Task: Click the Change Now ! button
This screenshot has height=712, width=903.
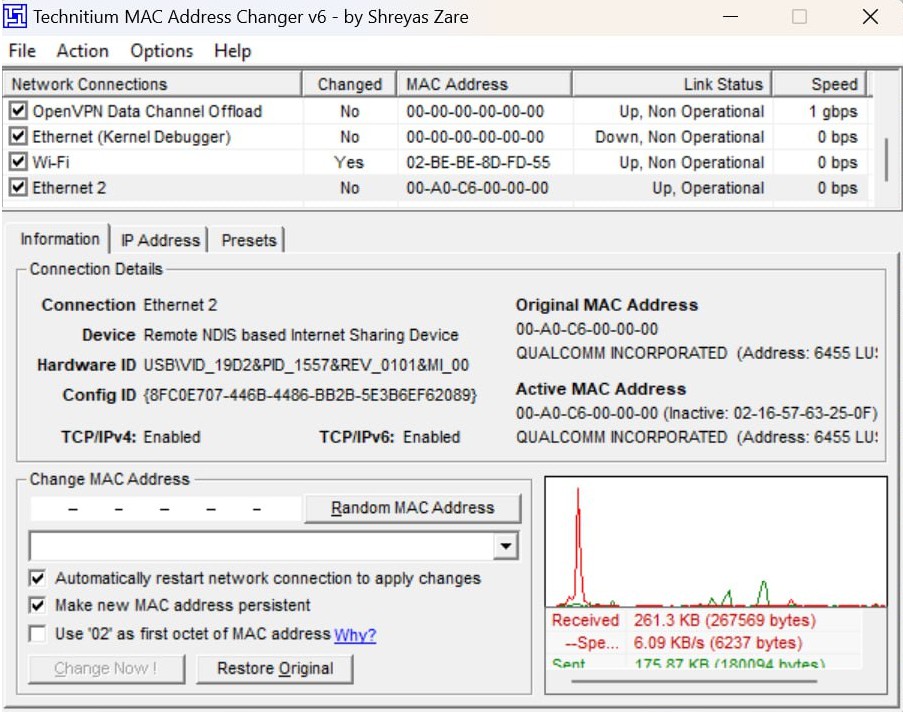Action: pos(106,668)
